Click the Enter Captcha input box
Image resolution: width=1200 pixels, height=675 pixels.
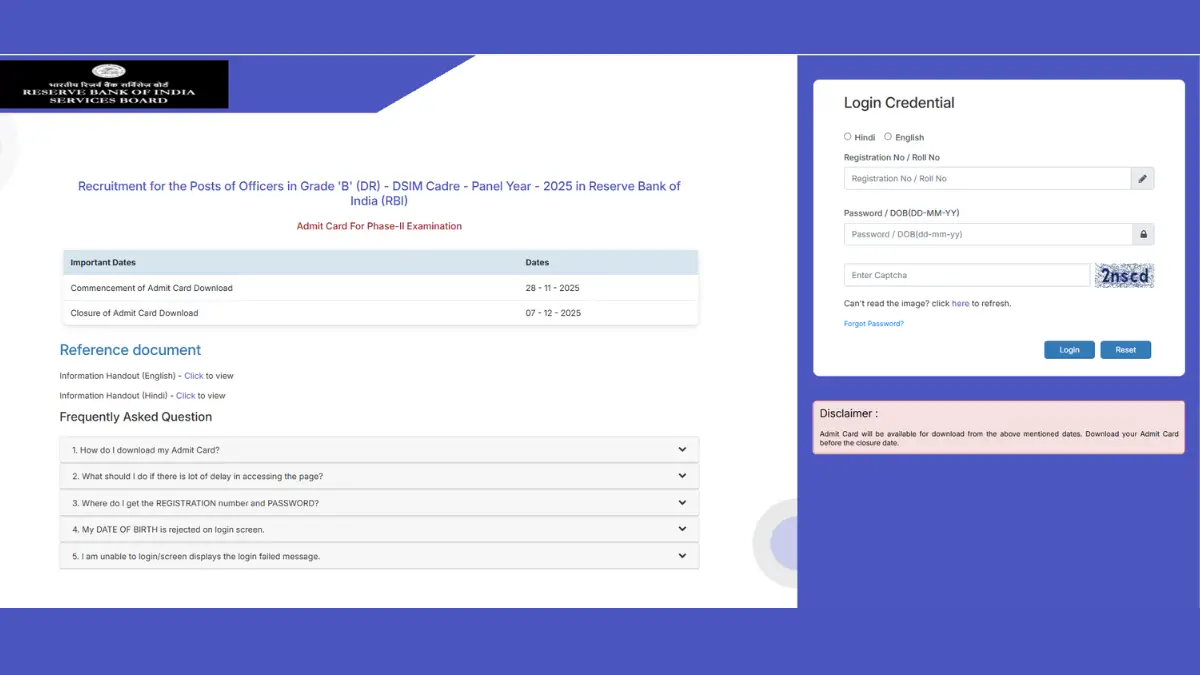(x=966, y=274)
